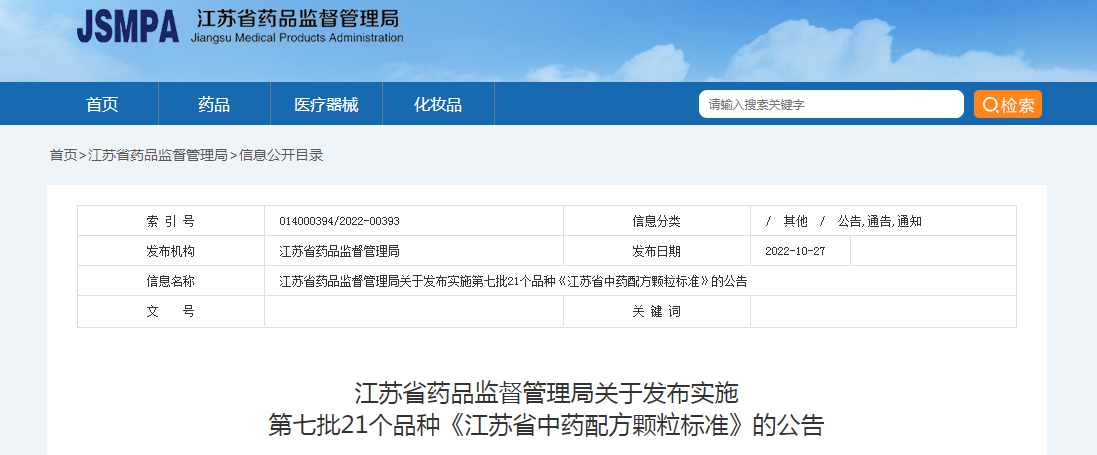Image resolution: width=1097 pixels, height=455 pixels.
Task: Click the orange 检索 search button
Action: click(1007, 104)
